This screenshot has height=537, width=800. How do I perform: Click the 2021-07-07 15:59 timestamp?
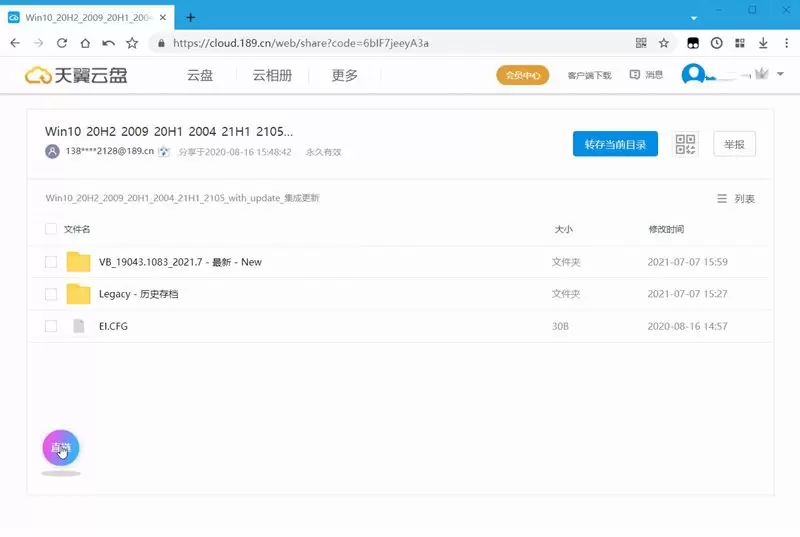(x=687, y=262)
